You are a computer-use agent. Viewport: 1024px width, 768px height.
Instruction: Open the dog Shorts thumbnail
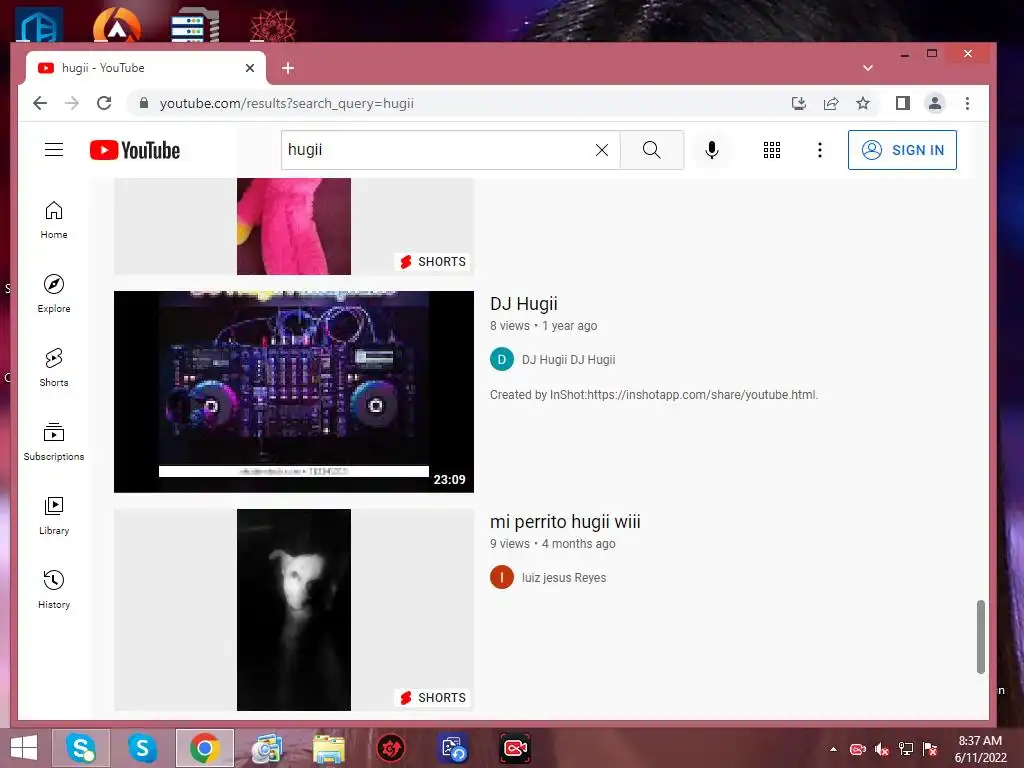click(x=294, y=610)
